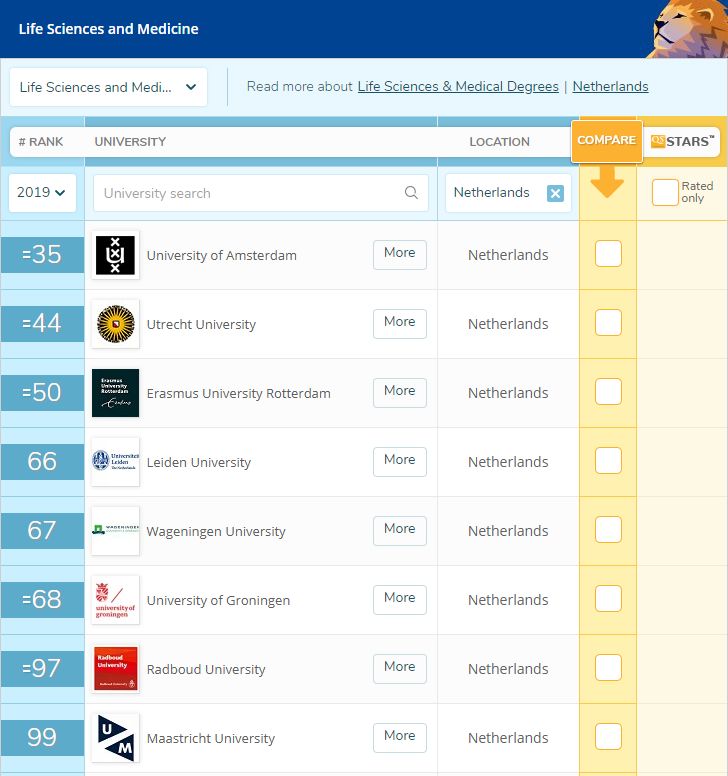The image size is (728, 776).
Task: Click the =44 rank cell
Action: coord(43,323)
